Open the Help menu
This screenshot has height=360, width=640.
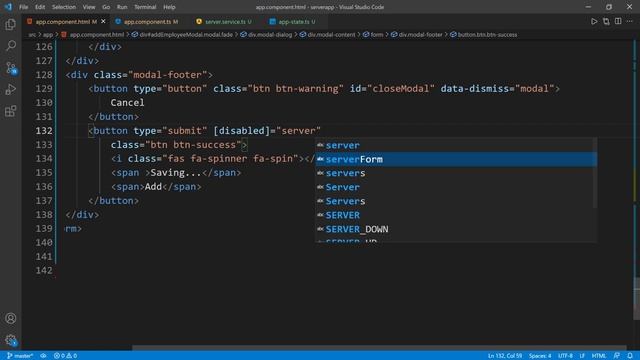pyautogui.click(x=169, y=7)
